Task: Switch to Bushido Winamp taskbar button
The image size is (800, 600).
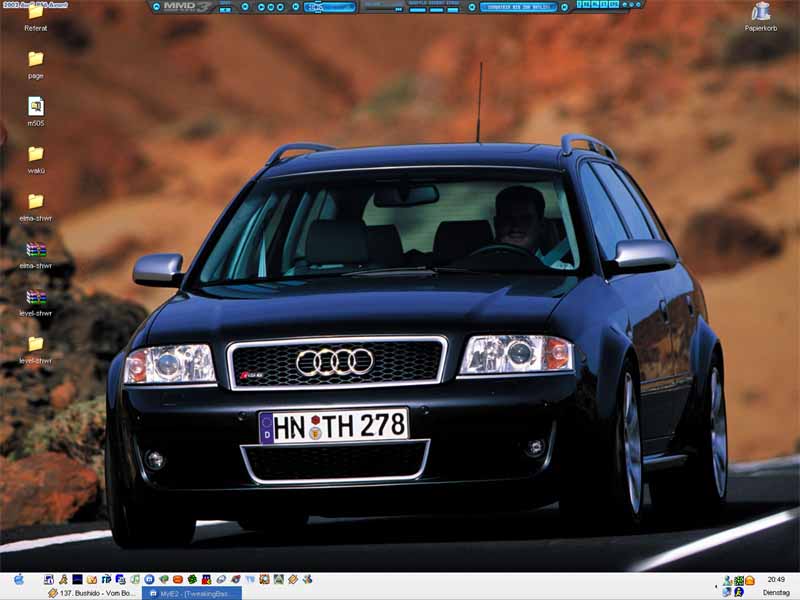Action: [x=93, y=593]
